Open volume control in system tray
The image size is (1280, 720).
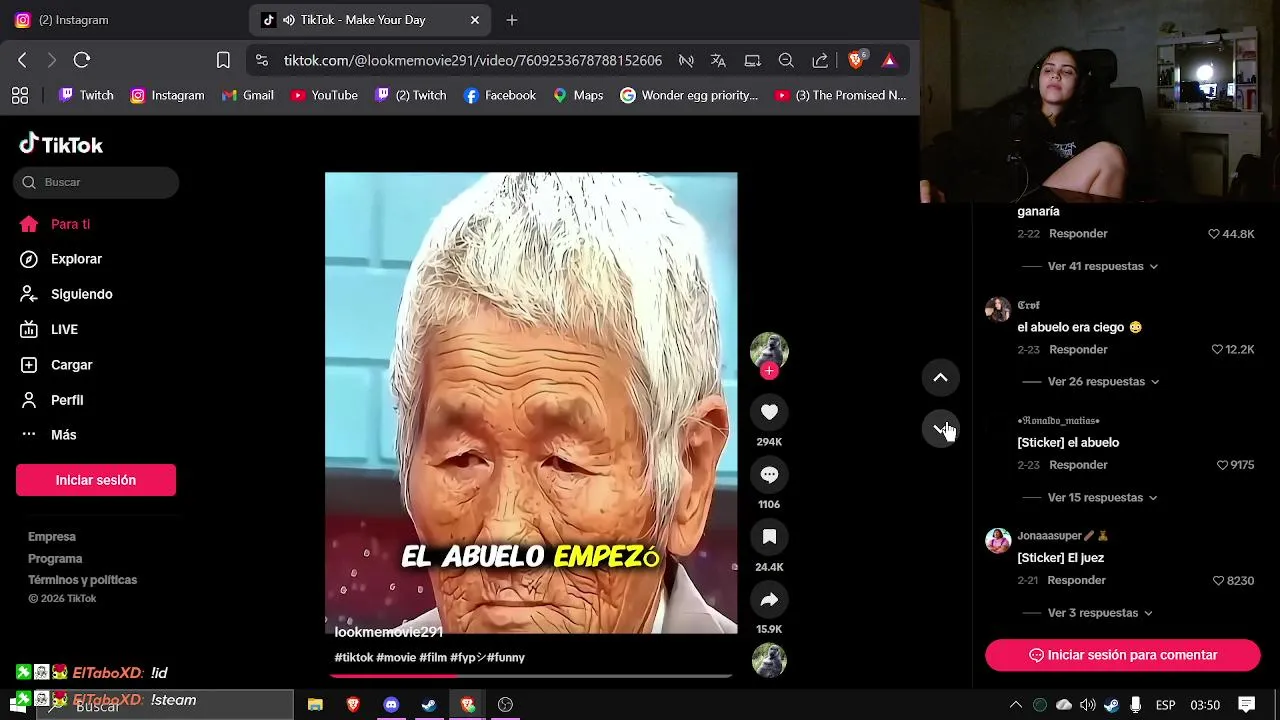coord(1088,705)
